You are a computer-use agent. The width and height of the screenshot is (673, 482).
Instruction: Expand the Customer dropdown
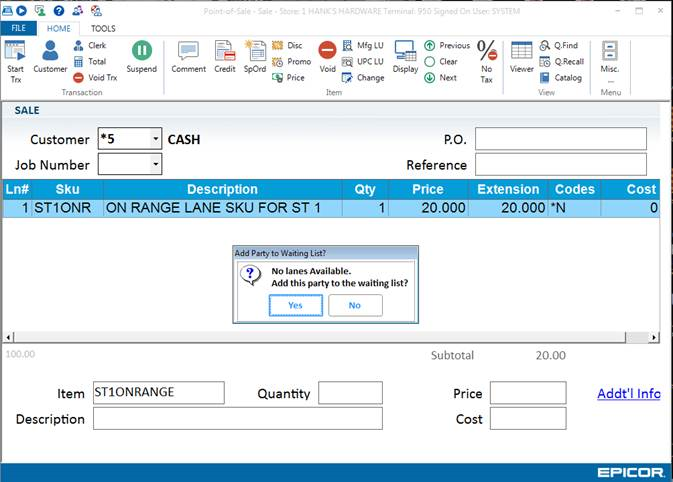(155, 139)
